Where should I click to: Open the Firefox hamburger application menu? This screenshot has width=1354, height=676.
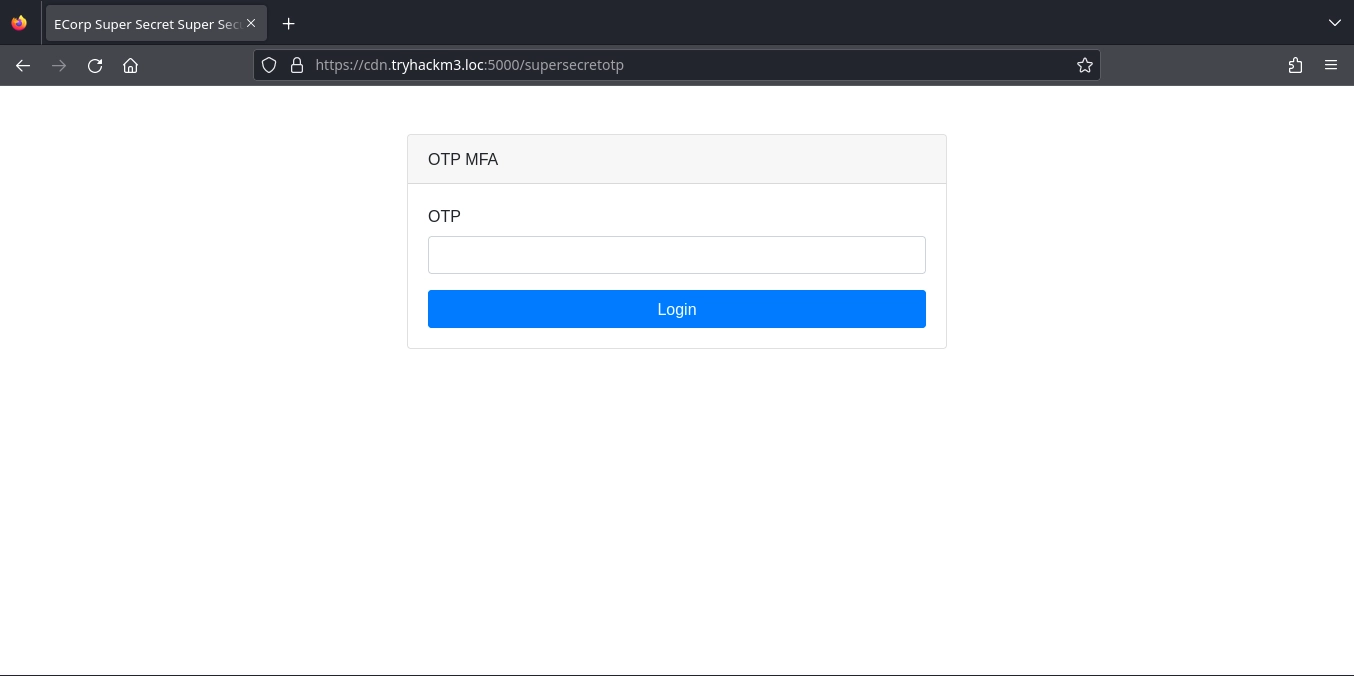1330,65
